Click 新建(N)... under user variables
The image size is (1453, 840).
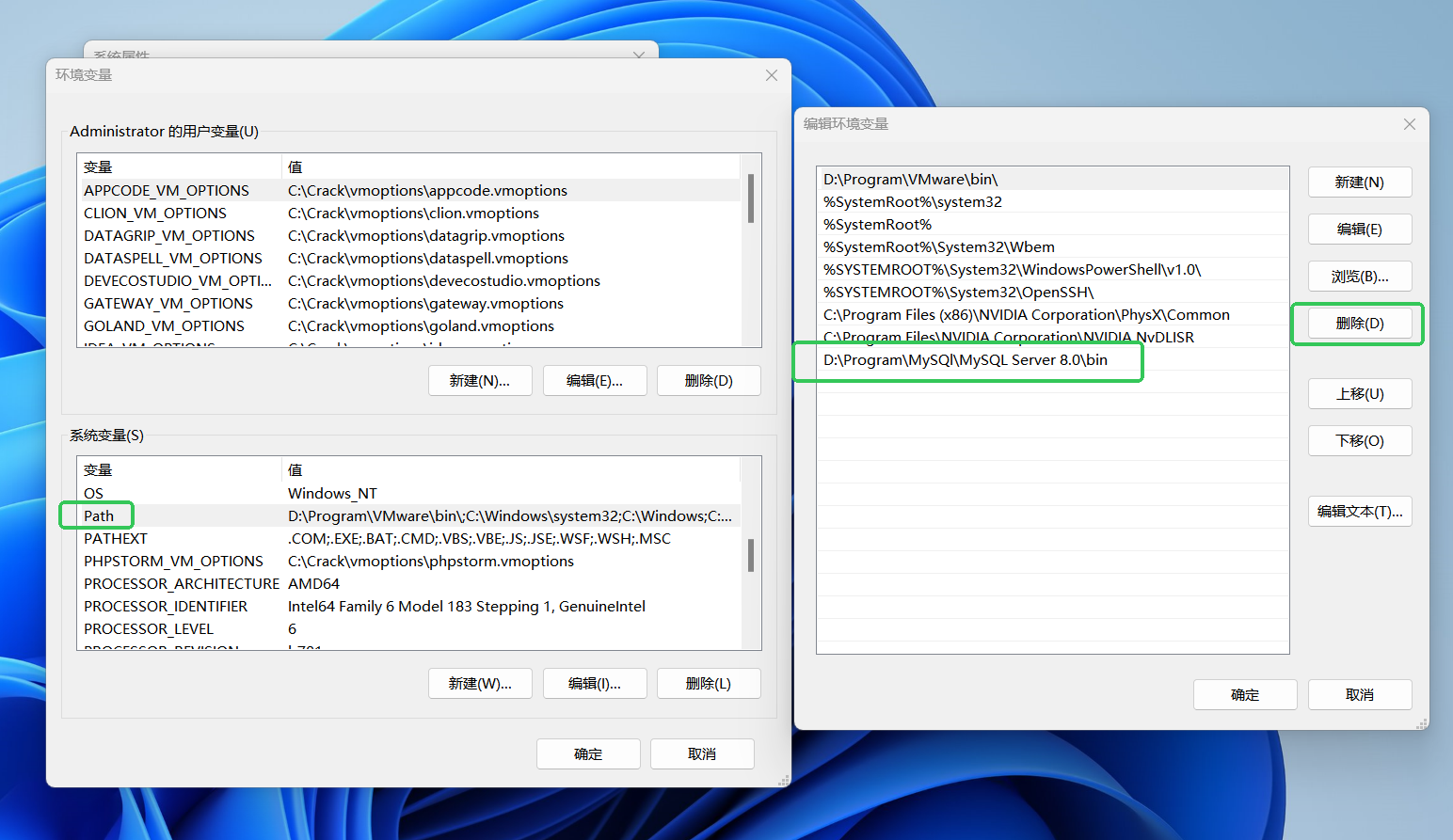point(480,381)
